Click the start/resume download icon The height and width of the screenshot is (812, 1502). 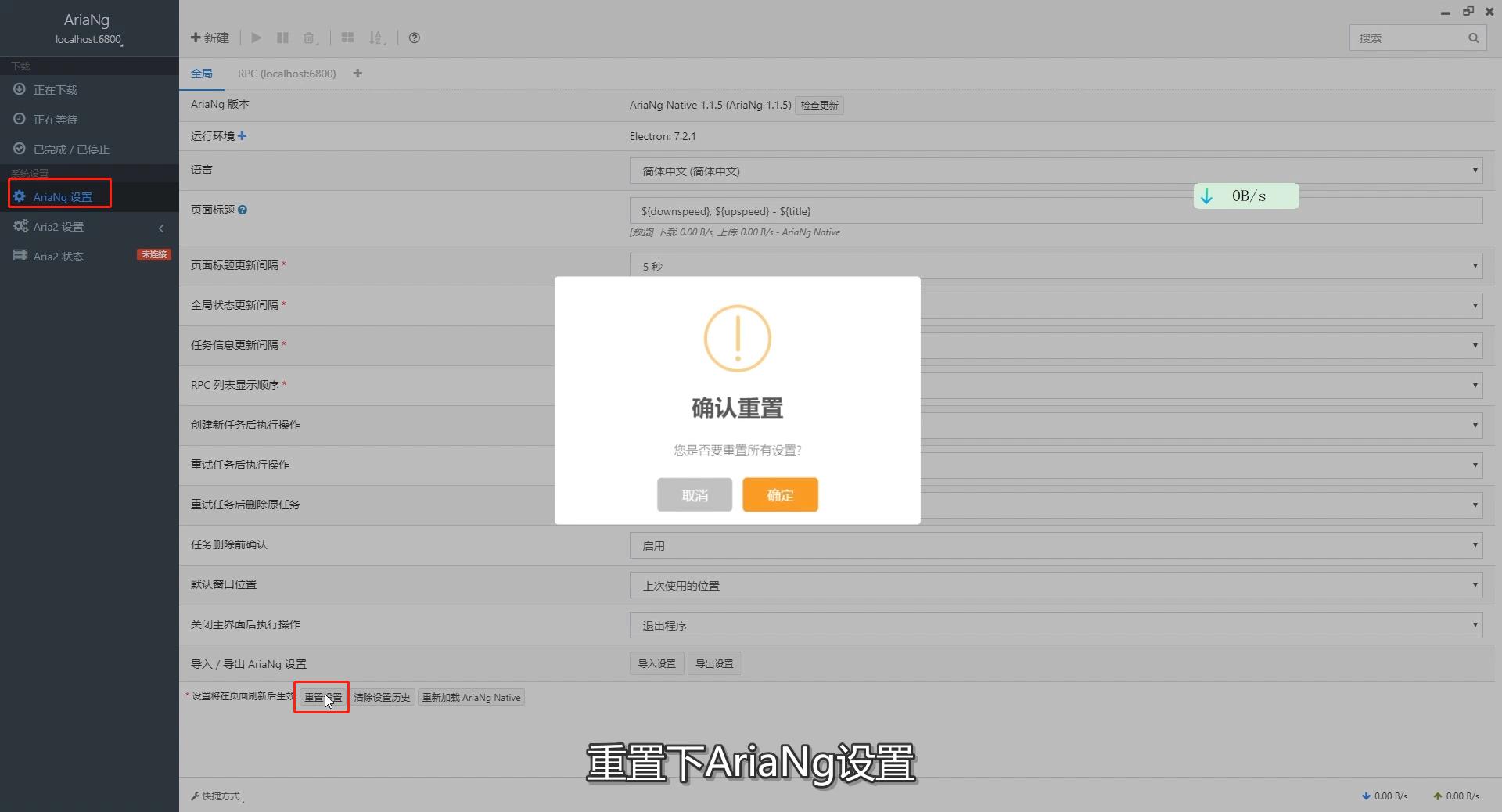click(256, 38)
